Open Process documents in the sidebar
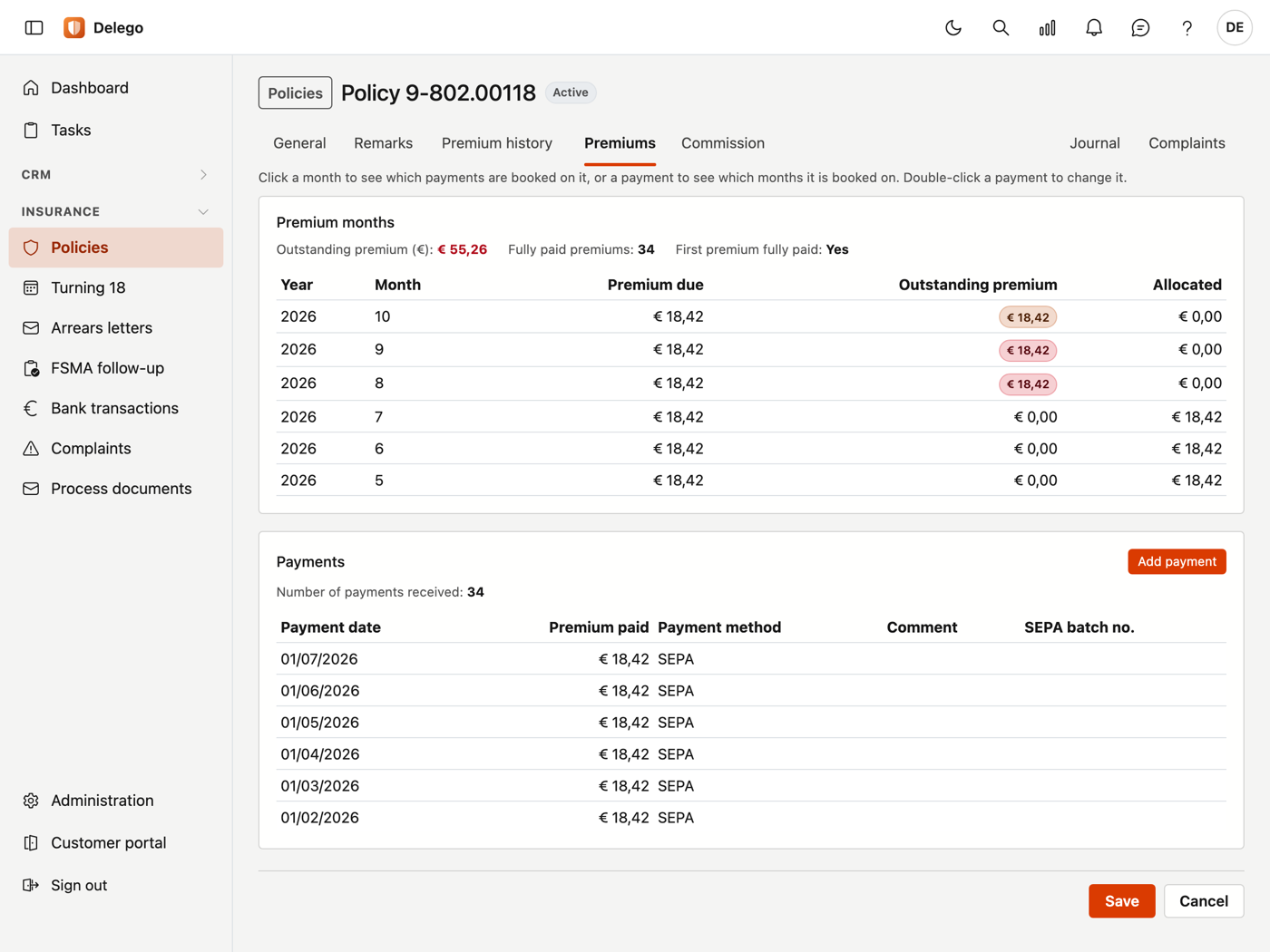 (116, 489)
